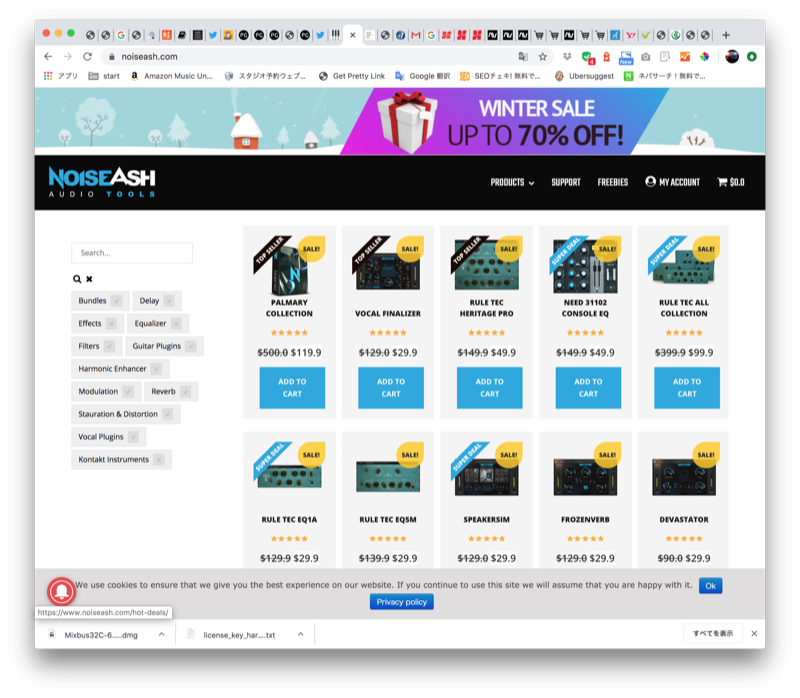This screenshot has width=800, height=698.
Task: Click the NoiseAsh Audio Tools logo
Action: (102, 182)
